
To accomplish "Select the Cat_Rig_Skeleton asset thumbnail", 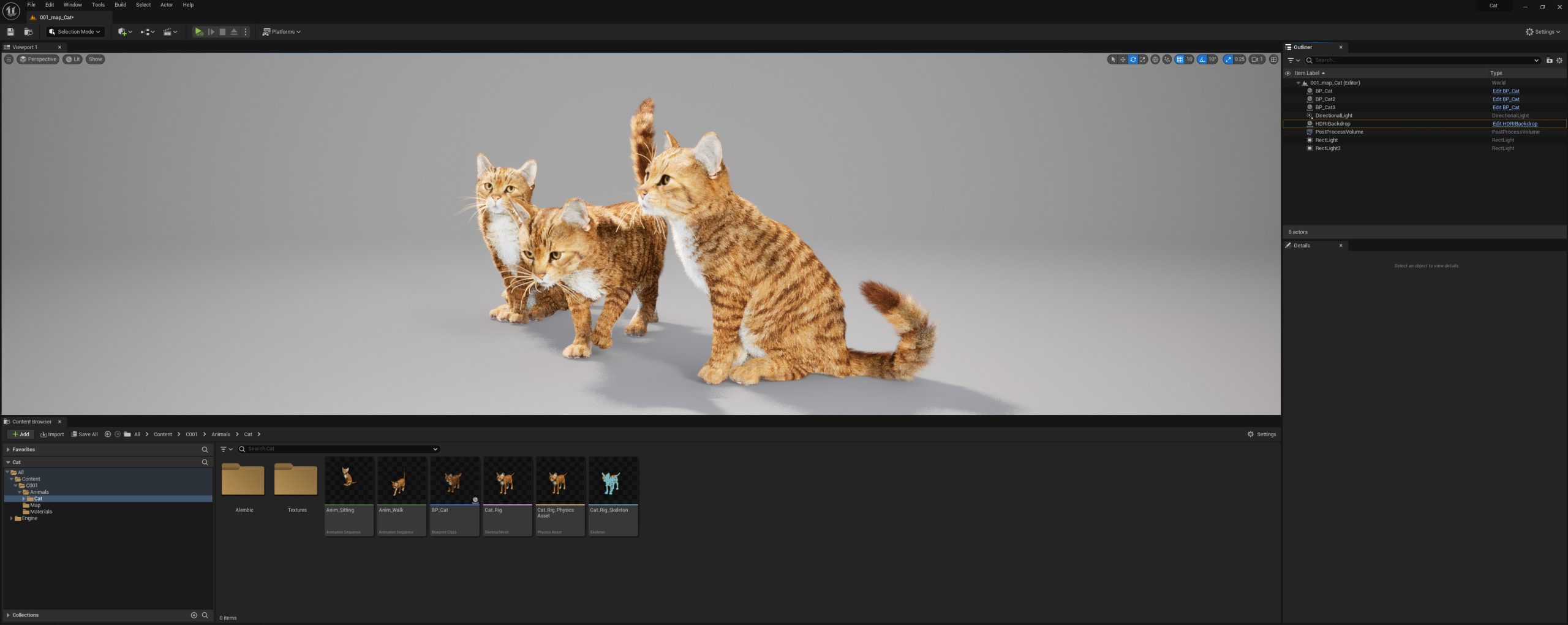I will (x=613, y=496).
